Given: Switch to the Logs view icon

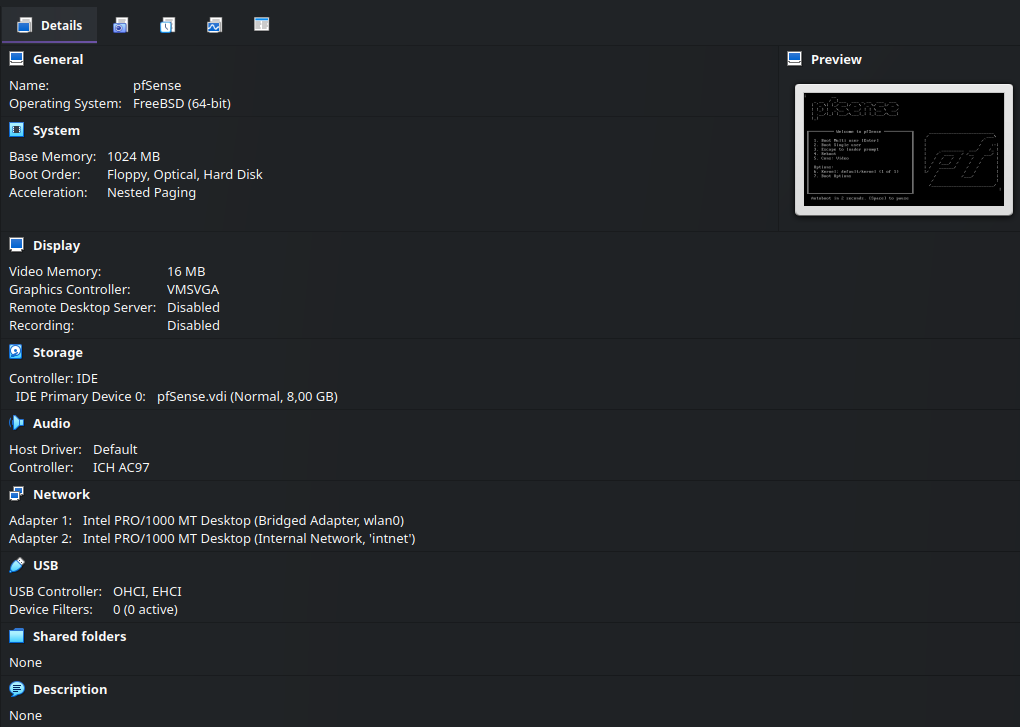Looking at the screenshot, I should pyautogui.click(x=167, y=25).
